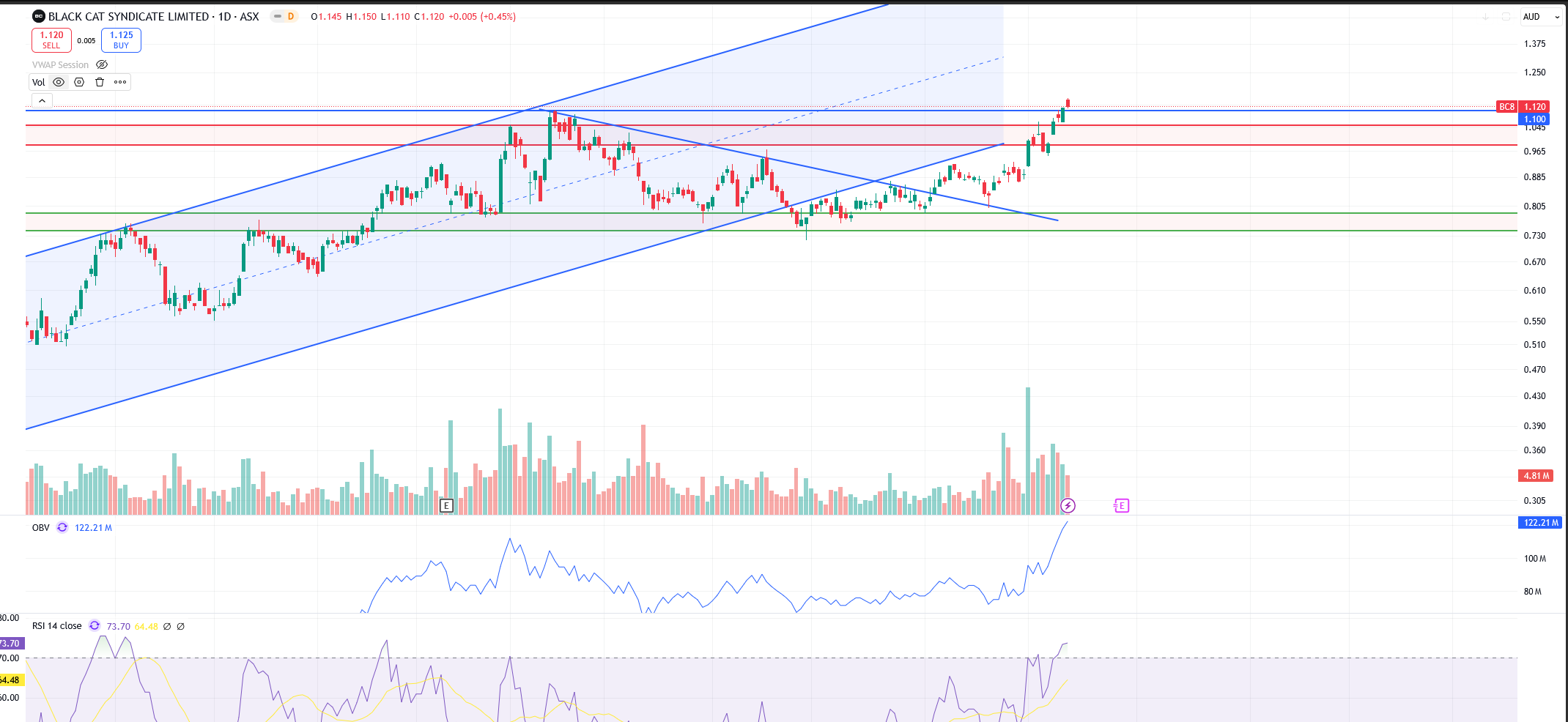Click the BC8 symbol price label
The image size is (1568, 722).
click(1506, 106)
